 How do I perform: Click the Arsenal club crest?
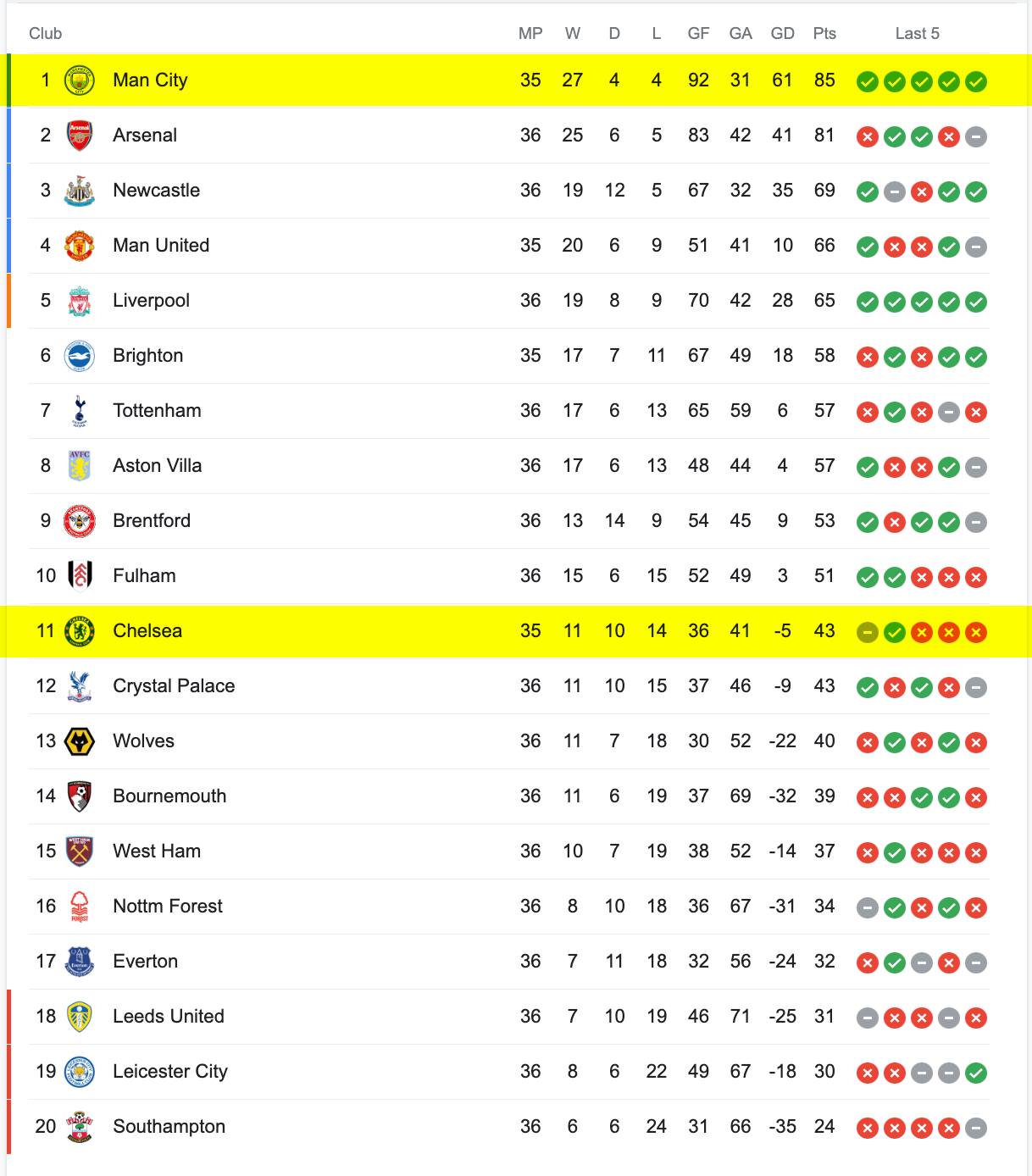80,136
